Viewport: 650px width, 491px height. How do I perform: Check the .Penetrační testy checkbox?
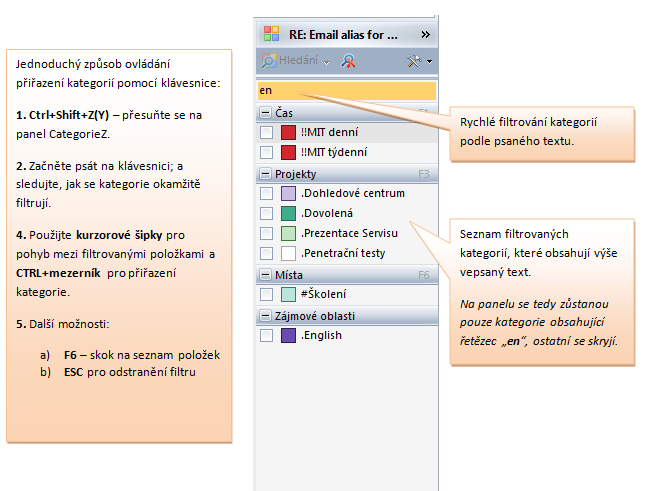point(267,253)
